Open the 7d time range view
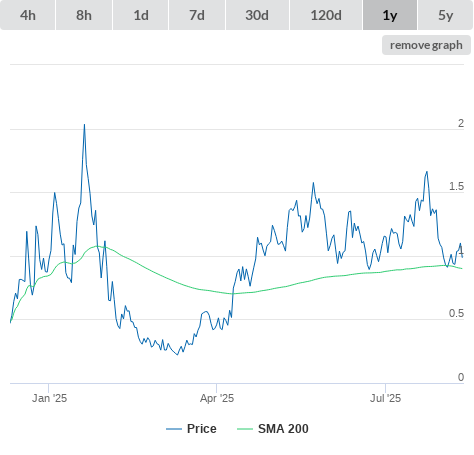Screen dimensions: 474x455 [x=197, y=15]
